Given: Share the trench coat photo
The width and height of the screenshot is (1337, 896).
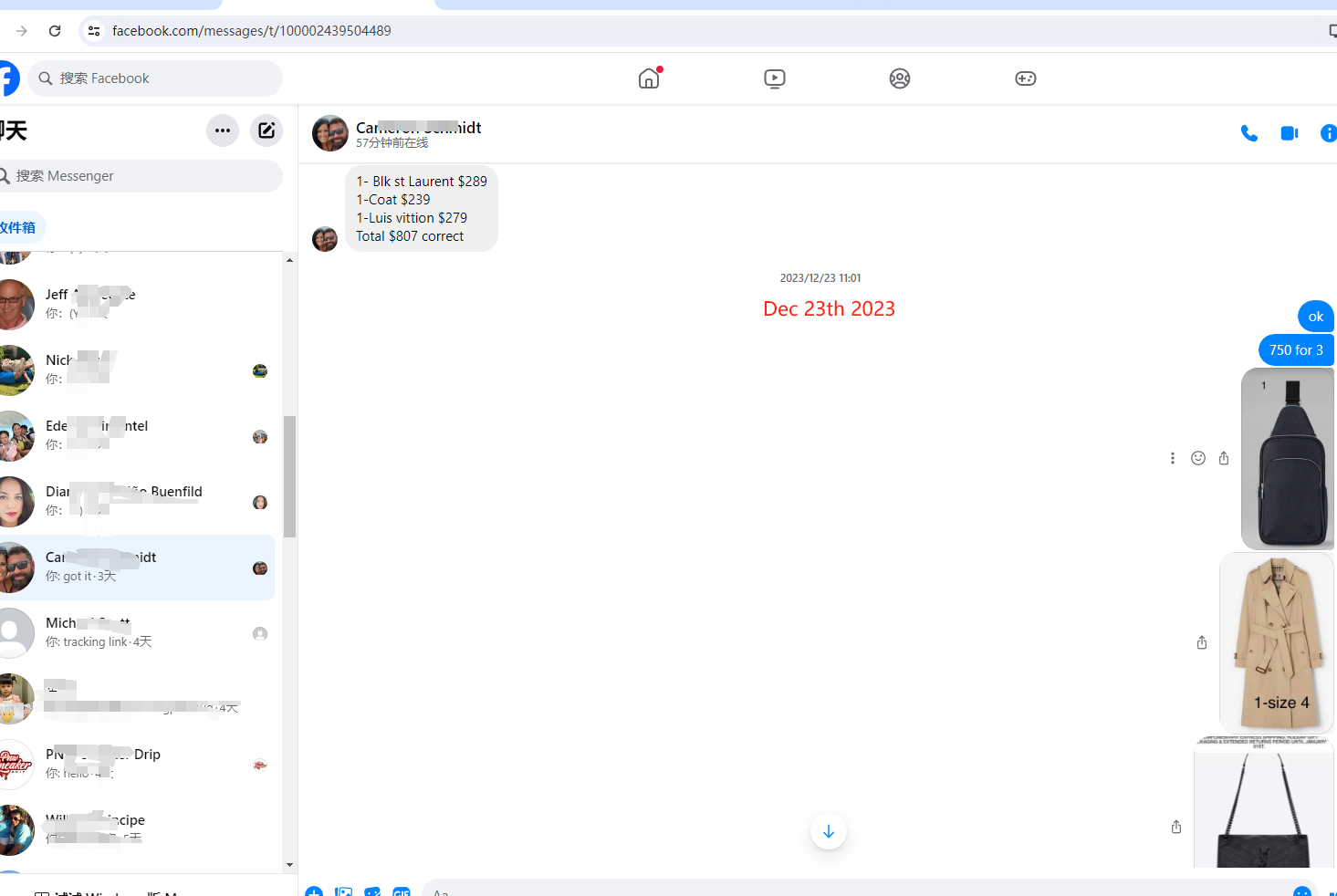Looking at the screenshot, I should tap(1202, 642).
